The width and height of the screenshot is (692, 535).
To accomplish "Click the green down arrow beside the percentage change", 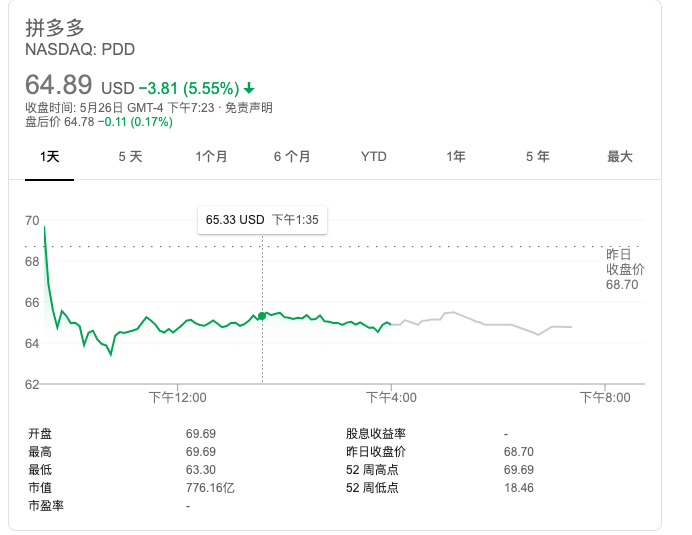I will (249, 87).
